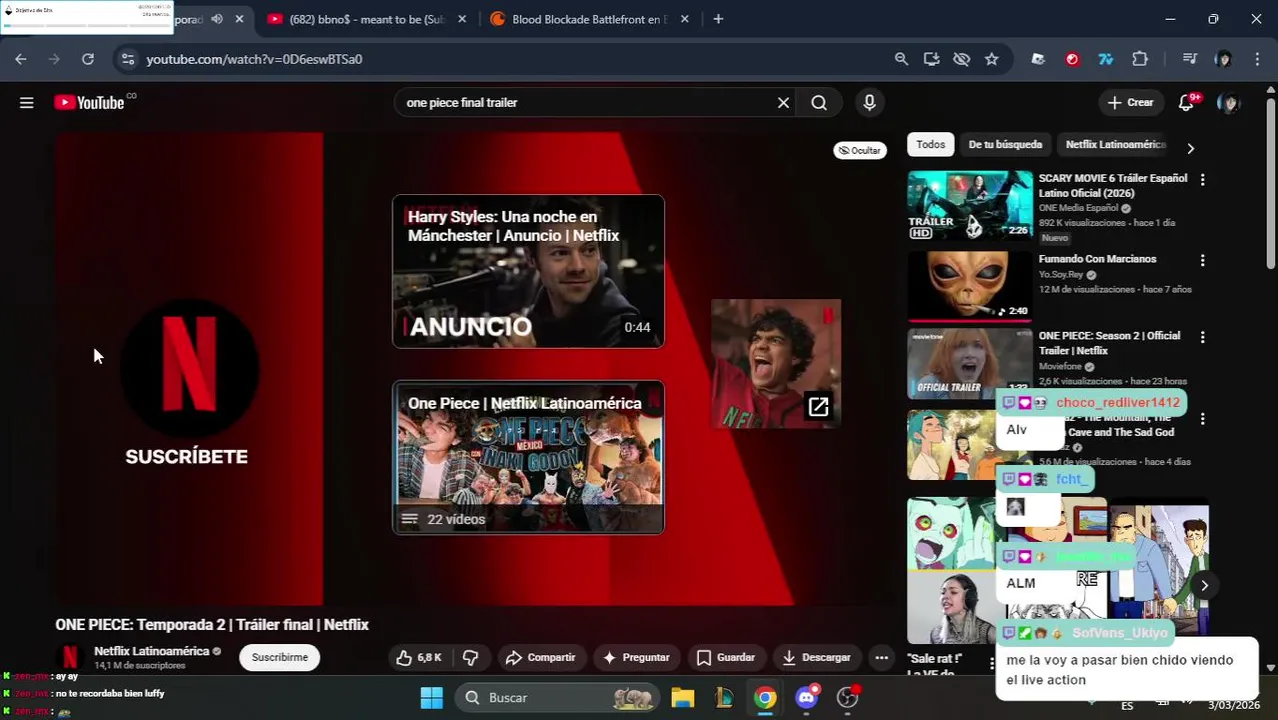Select the Netflix Latinoamérica filter chip

click(1116, 145)
